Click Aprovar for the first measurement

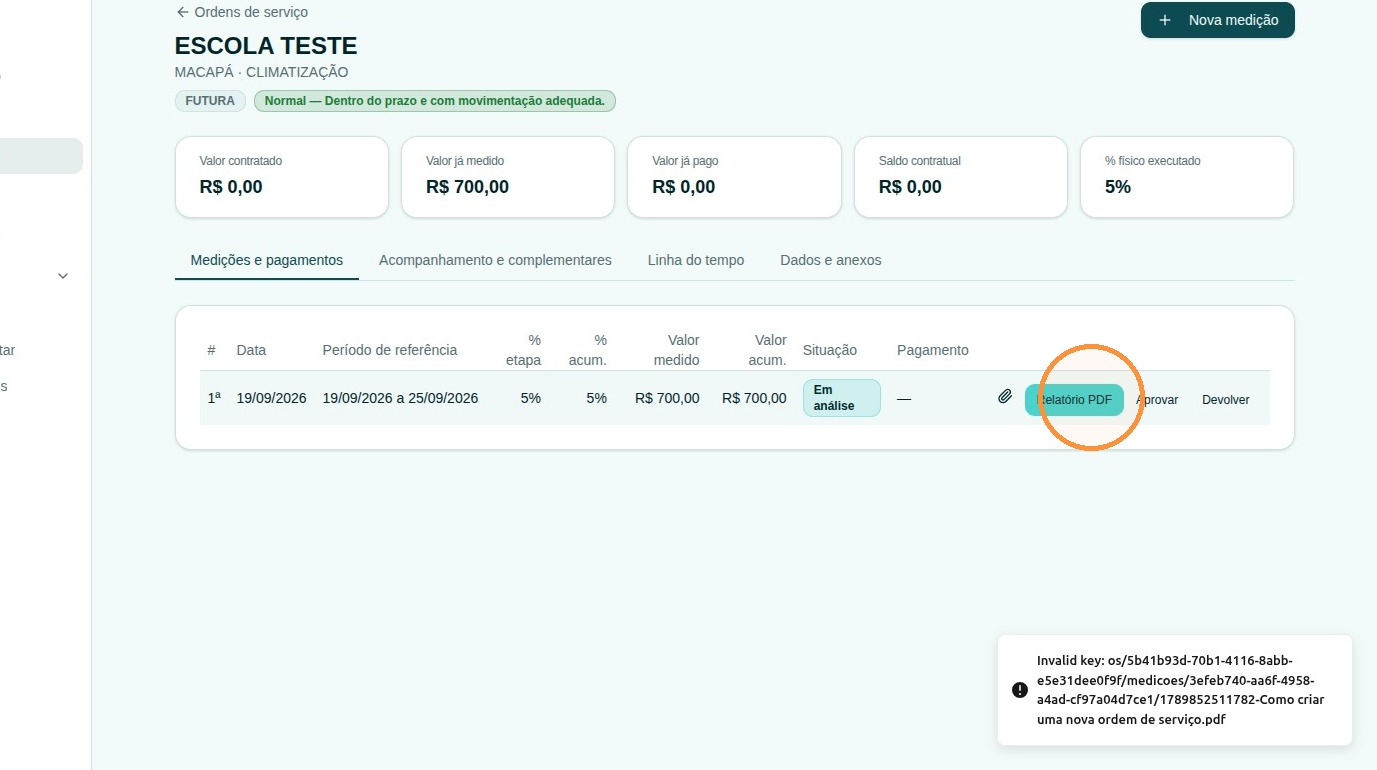[1157, 399]
